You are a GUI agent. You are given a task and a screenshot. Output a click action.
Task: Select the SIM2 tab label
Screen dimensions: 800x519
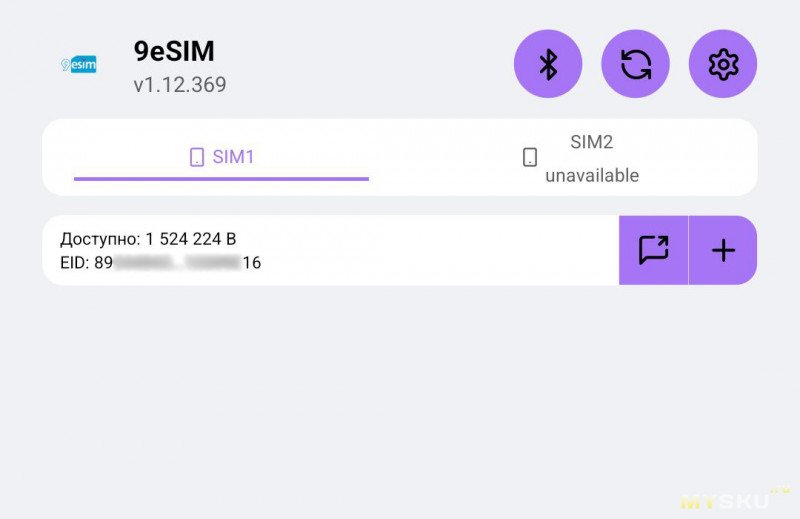[x=591, y=142]
